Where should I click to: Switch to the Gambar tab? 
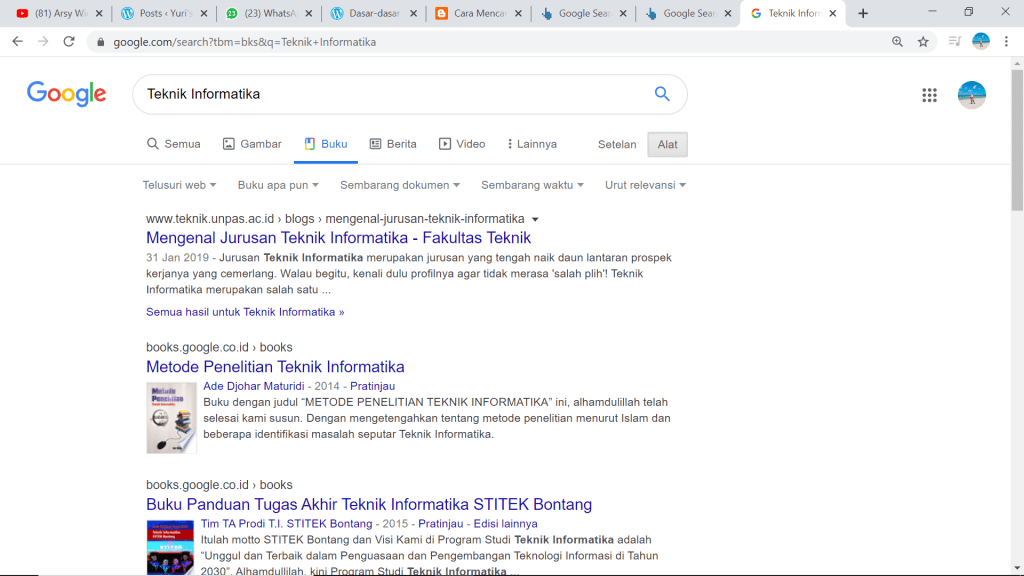252,144
